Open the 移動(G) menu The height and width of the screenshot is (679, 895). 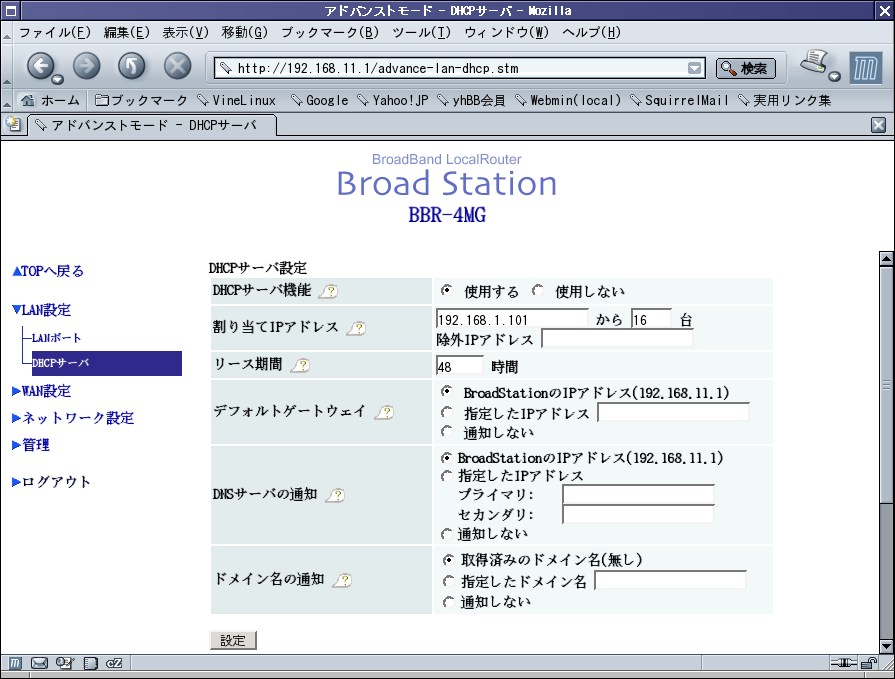tap(244, 33)
